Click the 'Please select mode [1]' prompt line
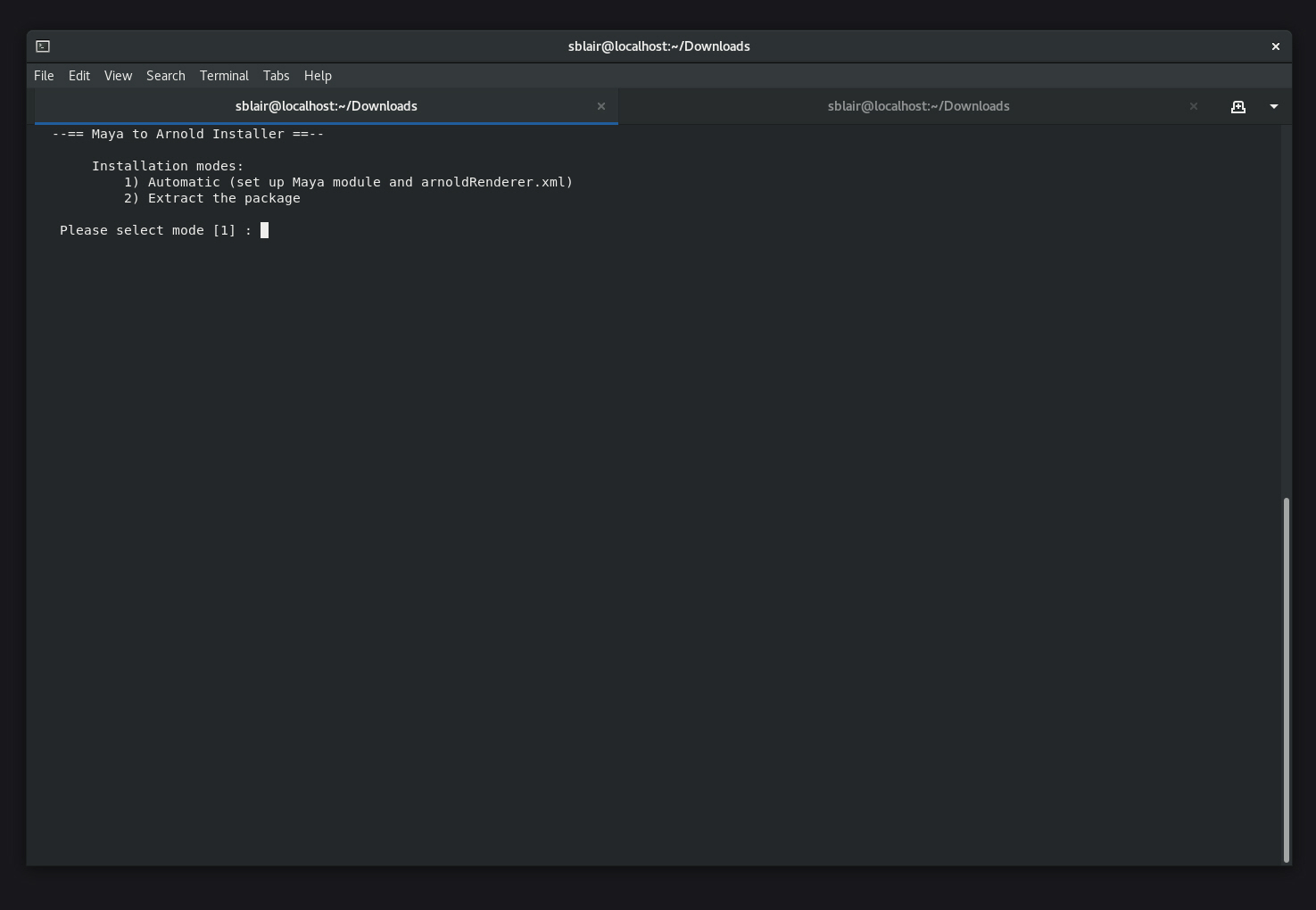Screen dimensions: 1316x910 click(148, 230)
